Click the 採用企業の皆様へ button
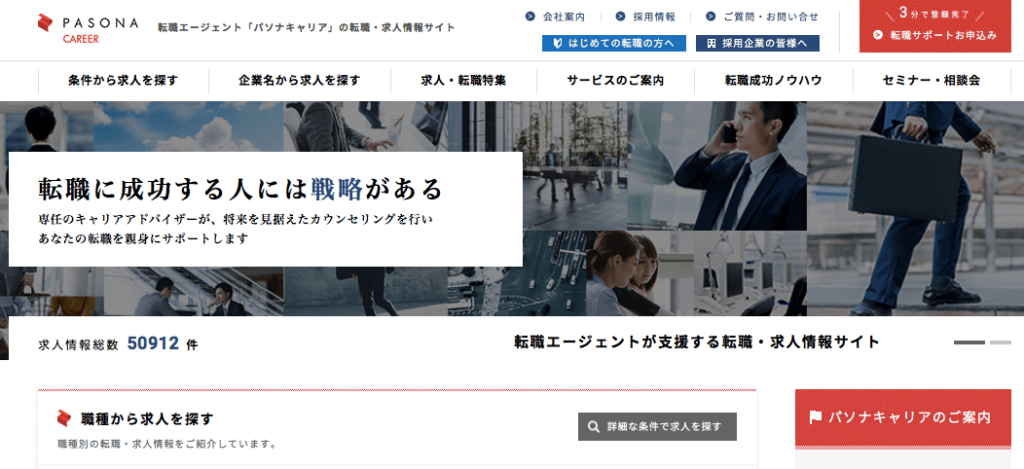1024x469 pixels. click(758, 43)
